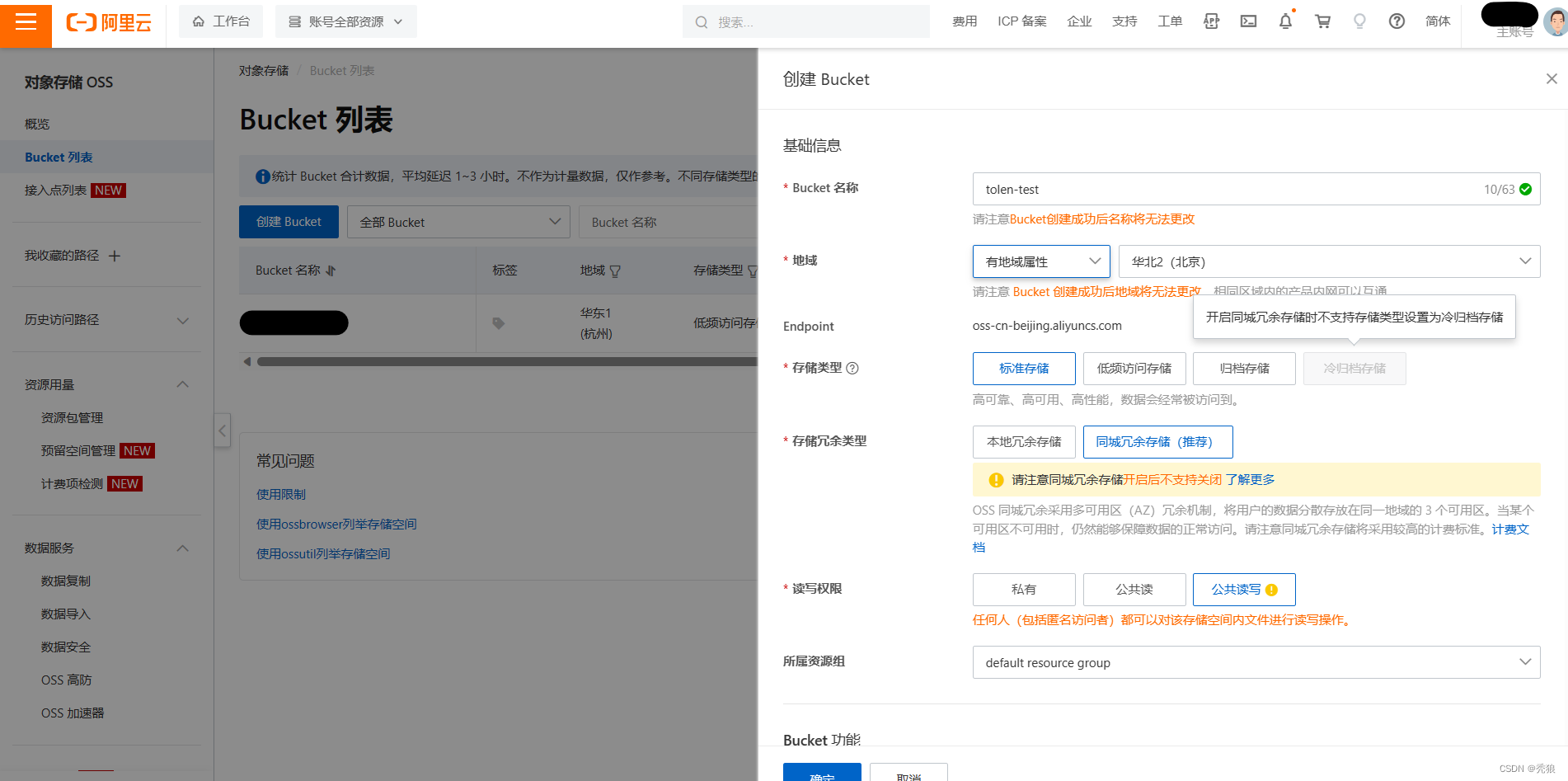Click the search magnifier icon
This screenshot has width=1568, height=781.
coord(702,22)
